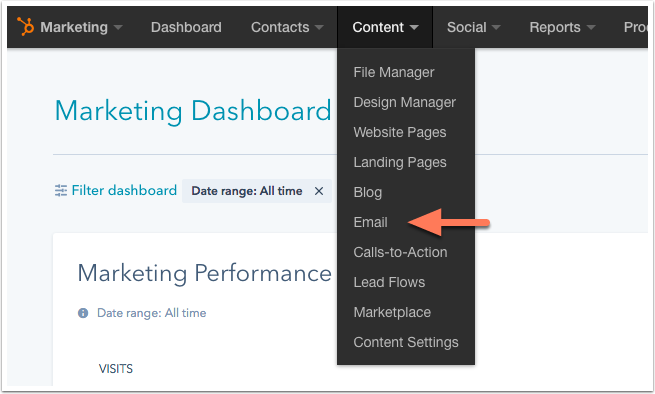Remove the Date range: All time filter
This screenshot has height=394, width=655.
tap(319, 191)
